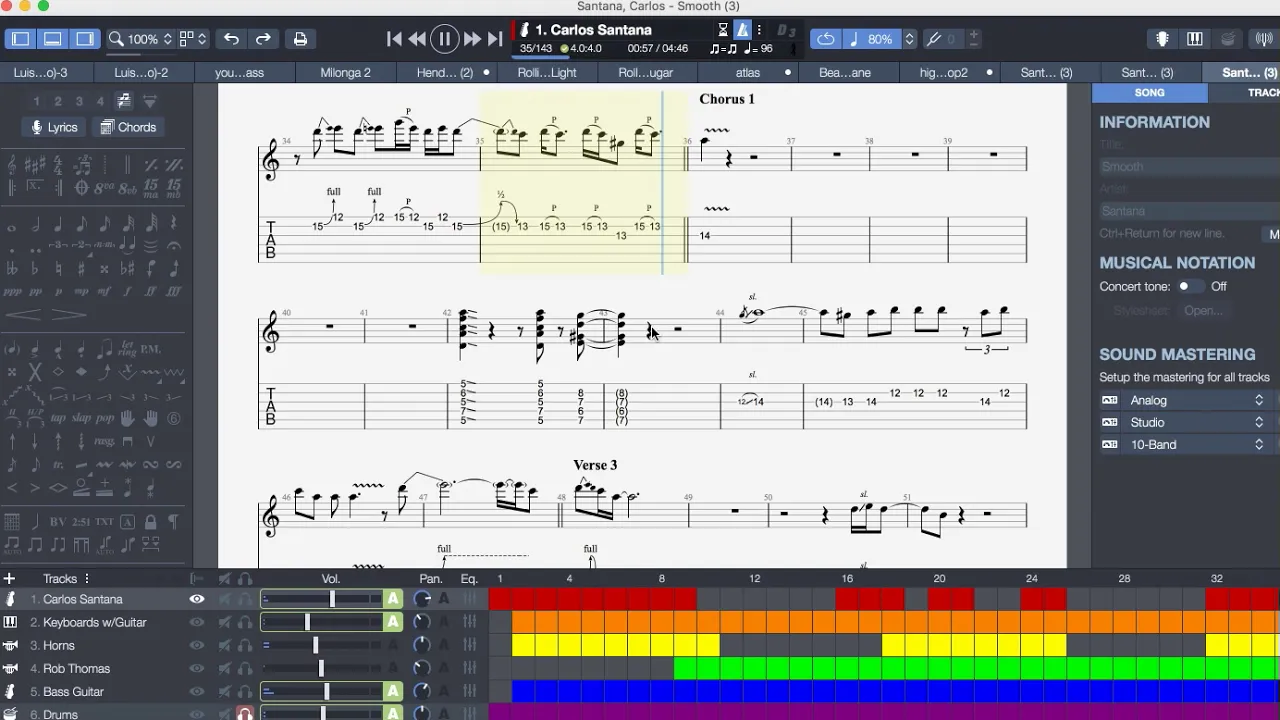Toggle the right inspector panel view button

85,39
